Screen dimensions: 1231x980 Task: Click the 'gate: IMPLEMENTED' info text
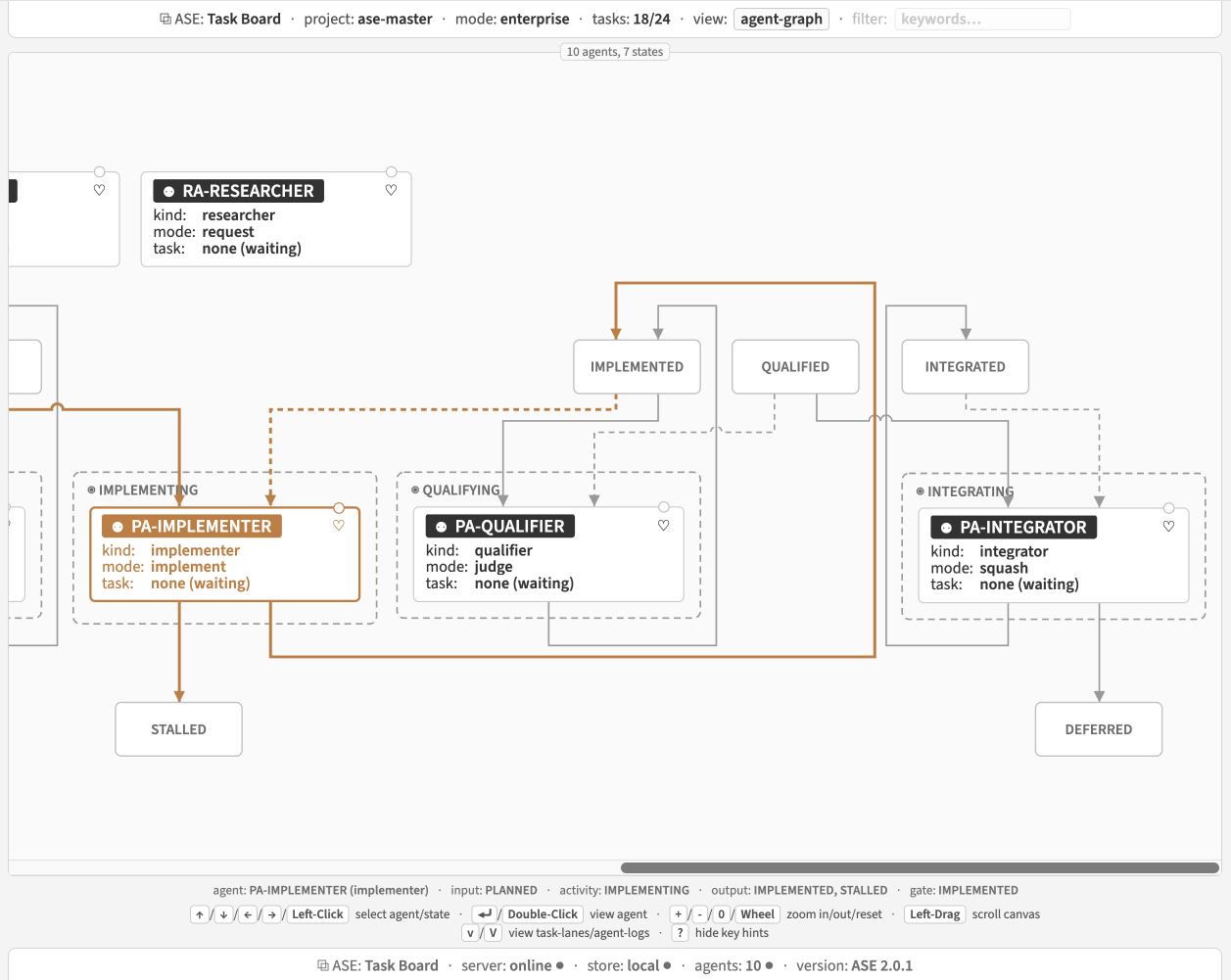[964, 890]
